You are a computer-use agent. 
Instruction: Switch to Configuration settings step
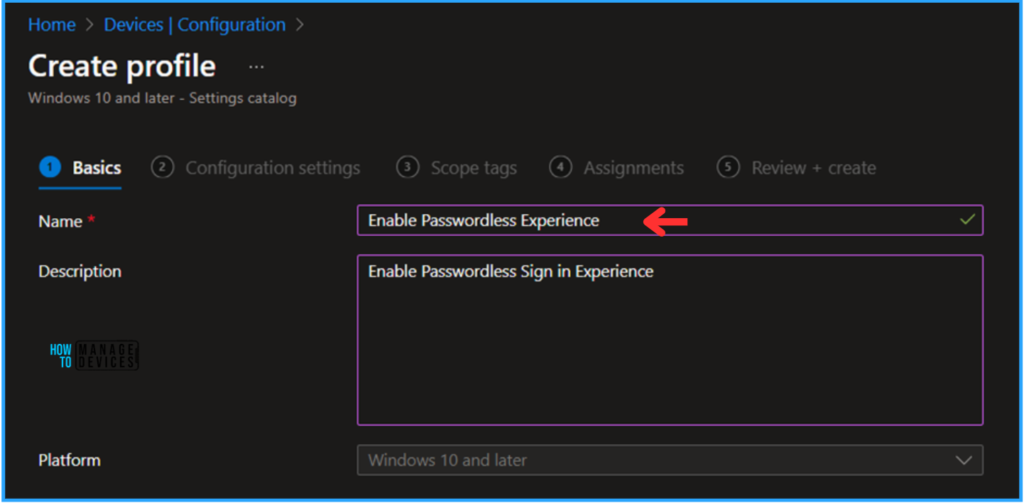click(256, 168)
